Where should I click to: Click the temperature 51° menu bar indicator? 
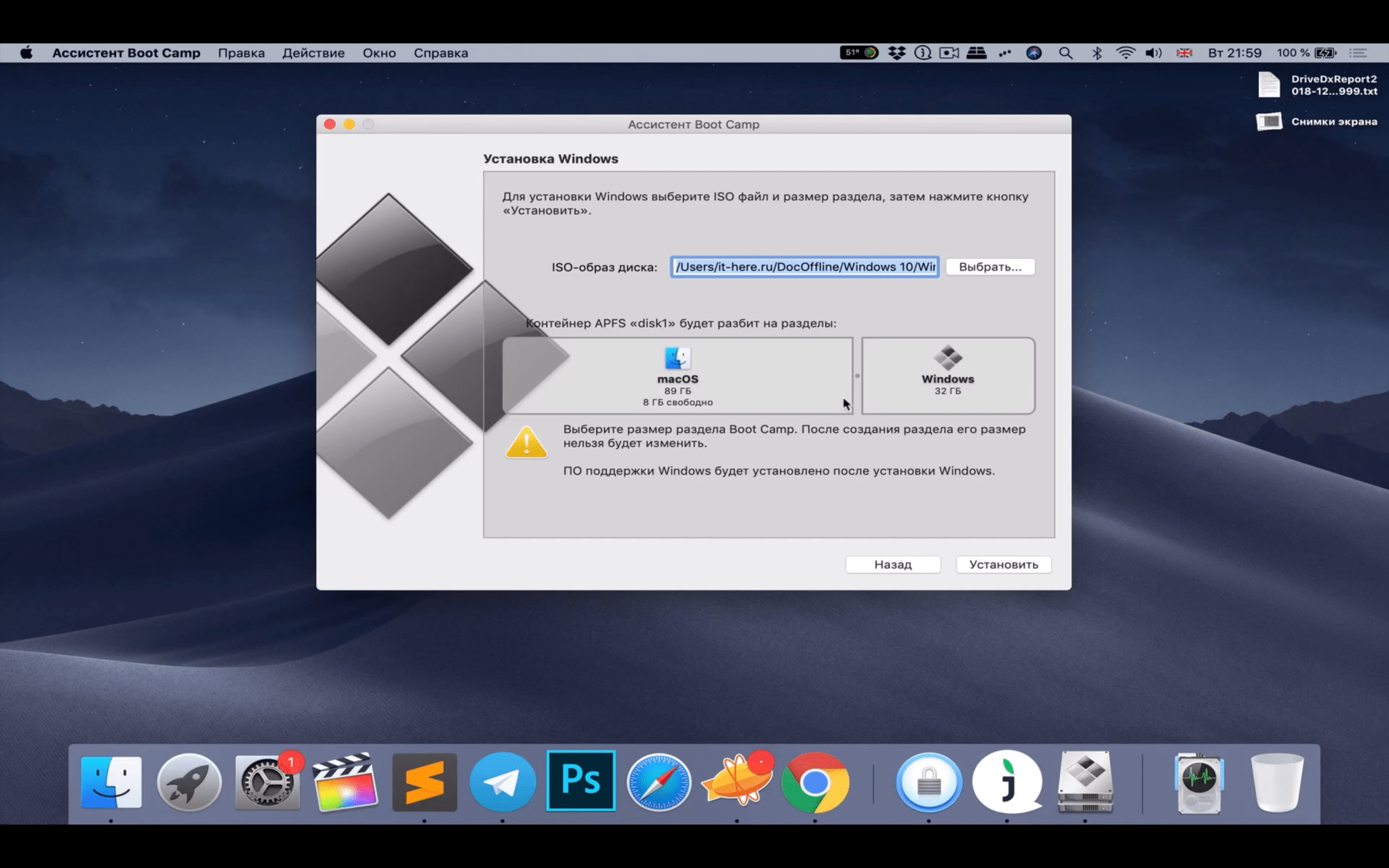click(859, 53)
